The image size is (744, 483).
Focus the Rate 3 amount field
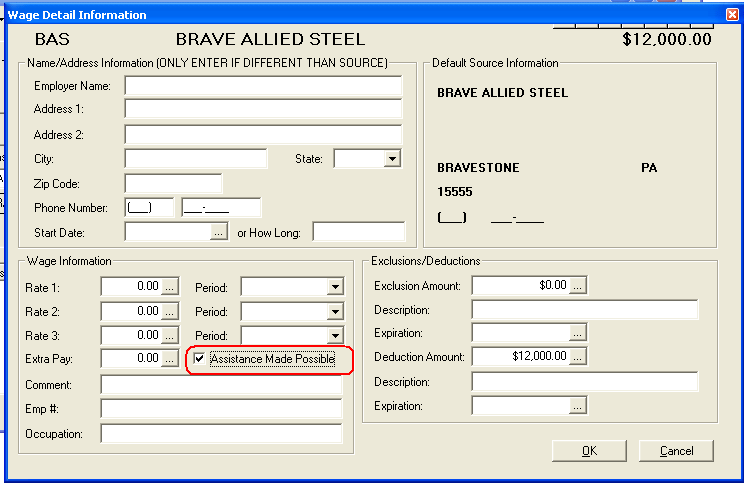131,335
